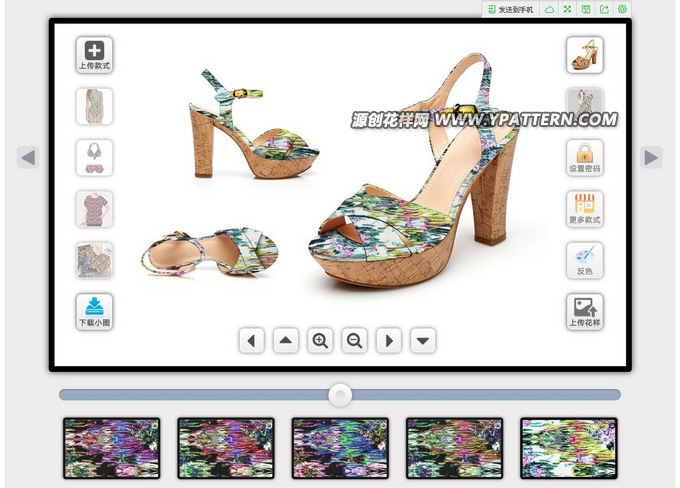Zoom in with the magnifier plus button

(x=320, y=341)
